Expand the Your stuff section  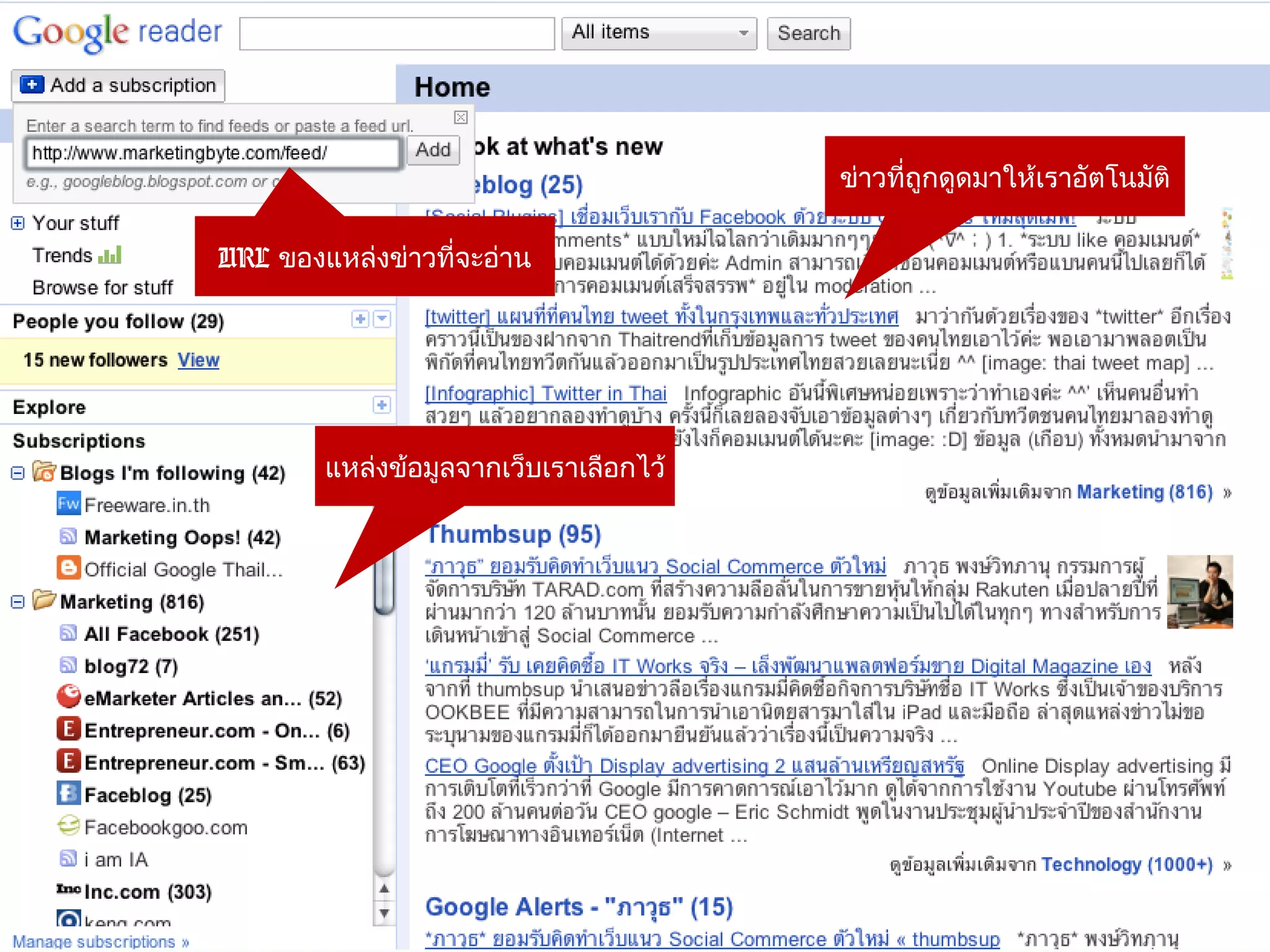click(18, 223)
